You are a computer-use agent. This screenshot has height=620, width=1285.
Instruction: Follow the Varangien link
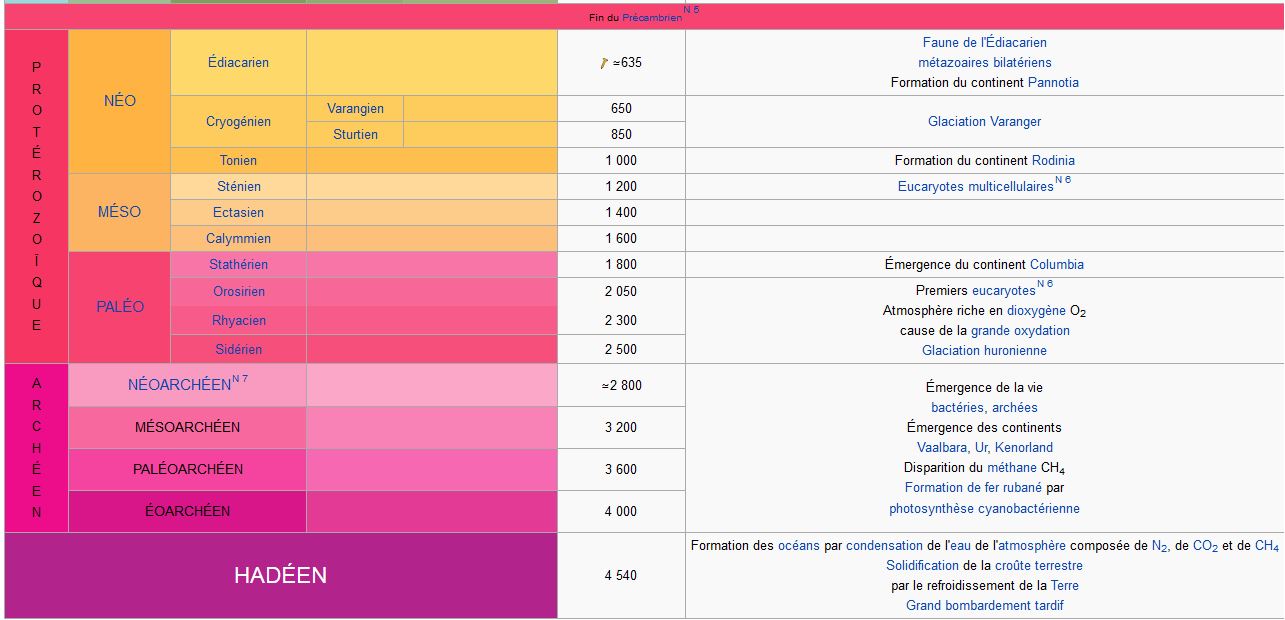tap(354, 108)
